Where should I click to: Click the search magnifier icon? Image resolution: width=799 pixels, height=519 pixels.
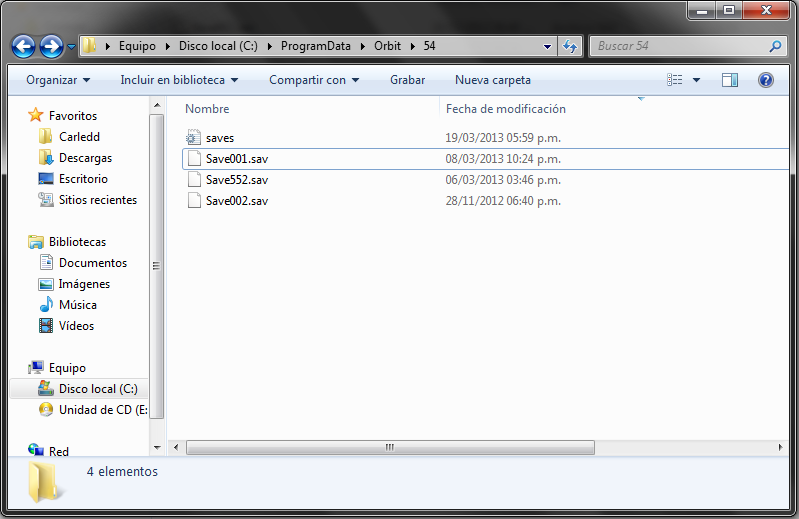(775, 46)
